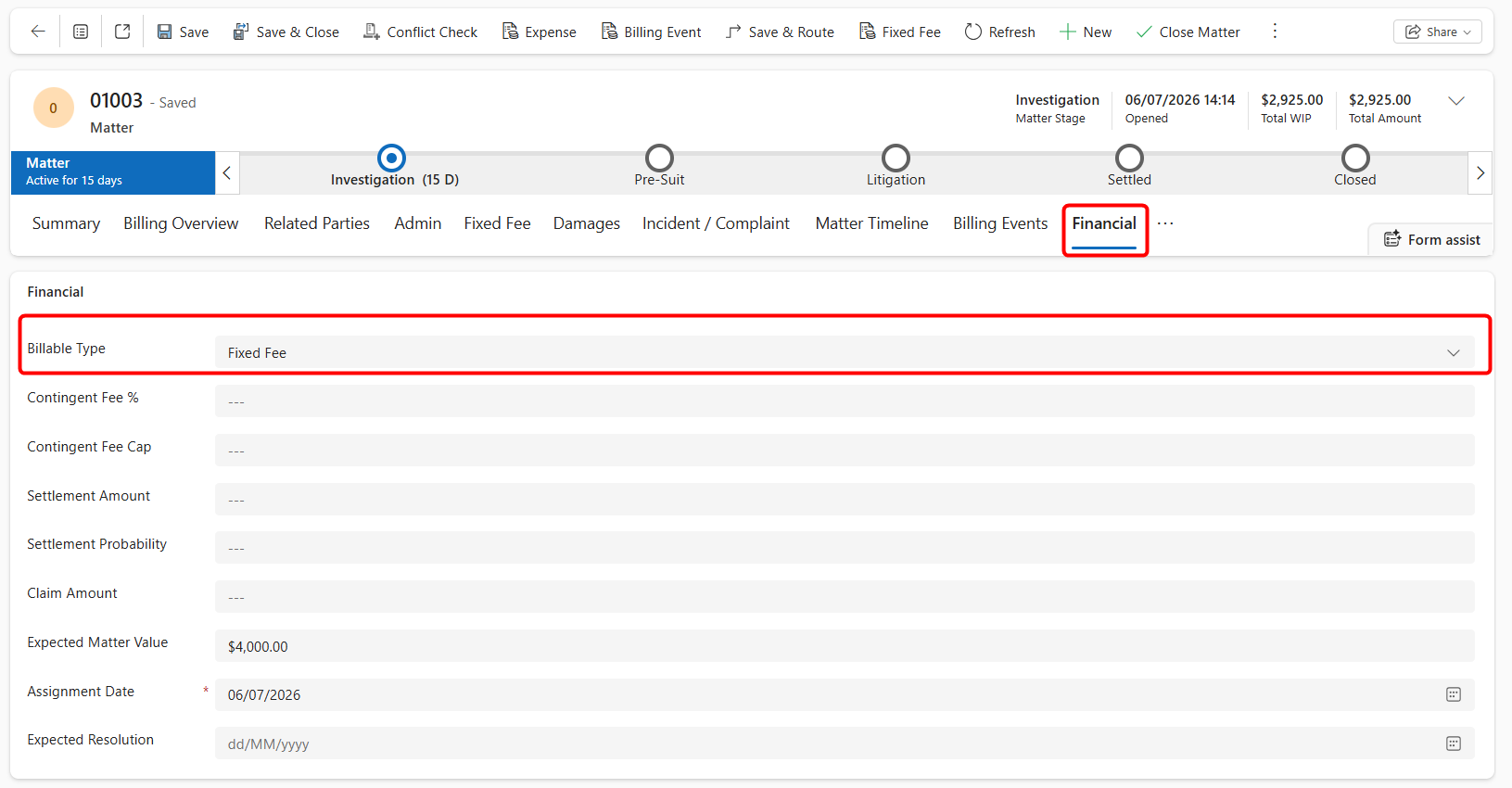Select the Financial tab
The width and height of the screenshot is (1512, 788).
pyautogui.click(x=1104, y=223)
